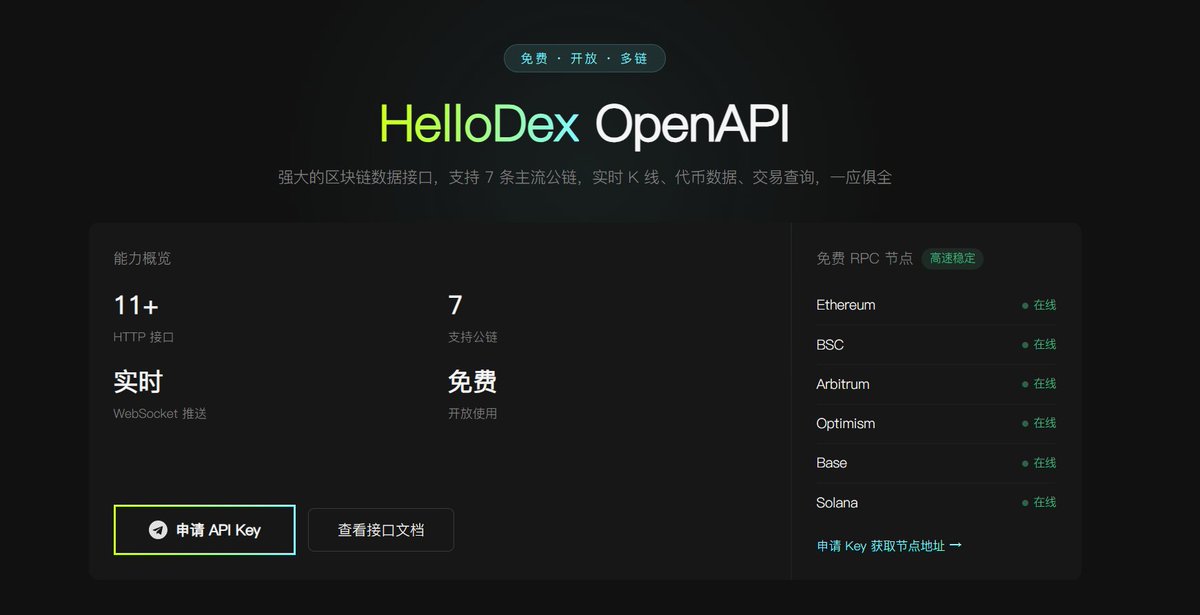
Task: Open 查看接口文档 documentation button
Action: [381, 530]
